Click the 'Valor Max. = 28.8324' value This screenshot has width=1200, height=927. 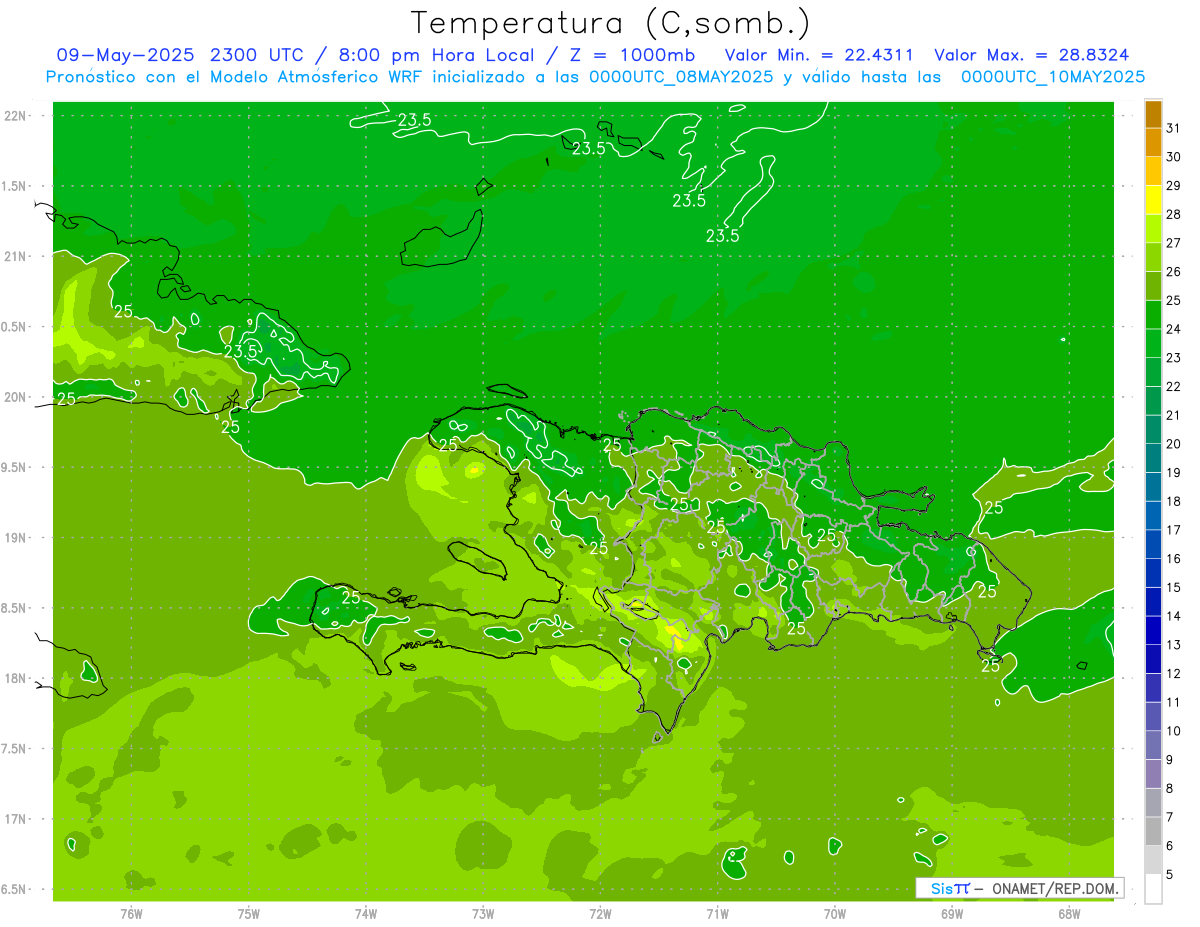(1032, 55)
